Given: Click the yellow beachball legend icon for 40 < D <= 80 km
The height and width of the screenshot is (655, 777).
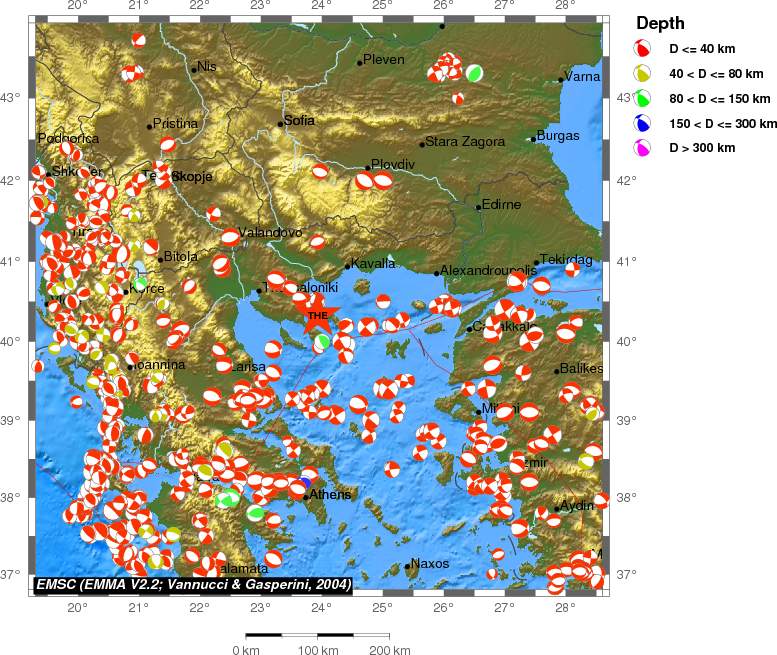Looking at the screenshot, I should [642, 73].
